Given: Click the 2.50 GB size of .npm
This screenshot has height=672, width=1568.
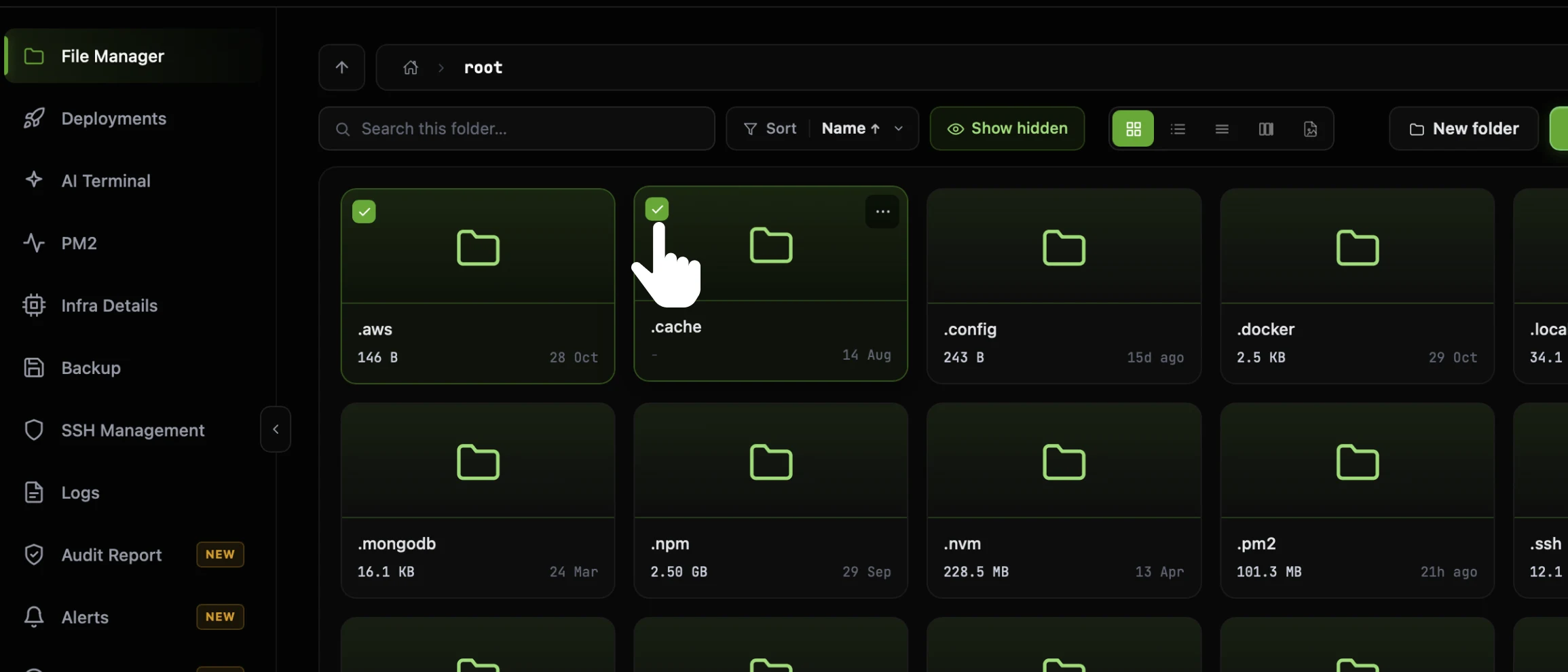Looking at the screenshot, I should point(679,572).
